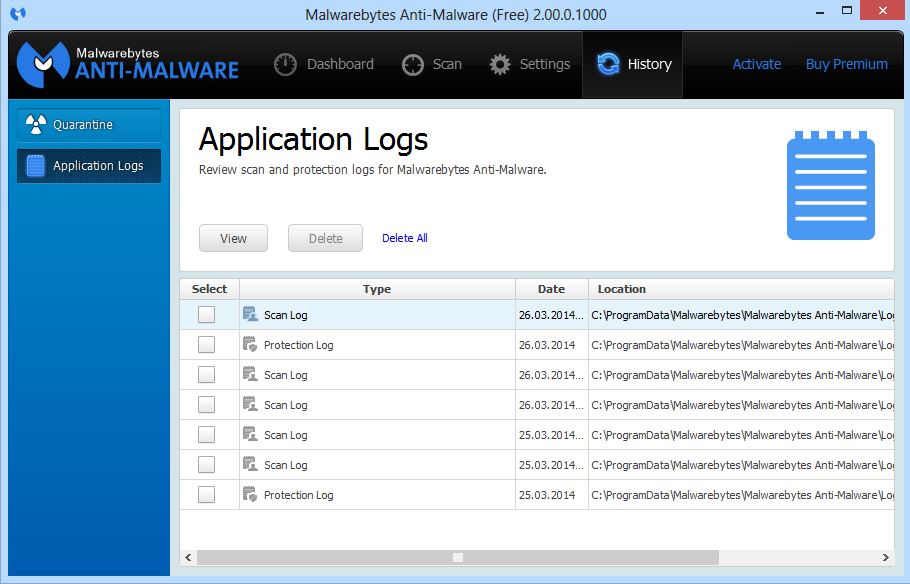910x584 pixels.
Task: Click the Delete button
Action: (x=326, y=238)
